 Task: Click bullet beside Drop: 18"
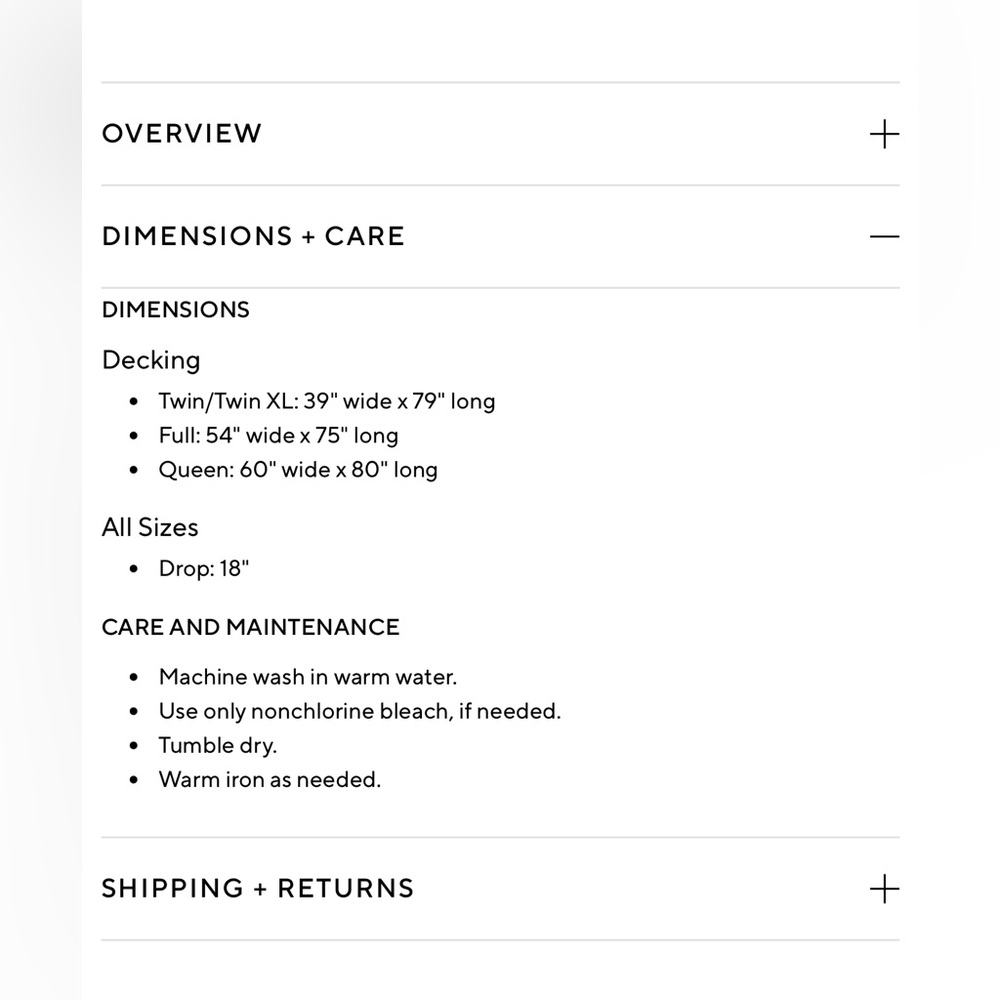tap(133, 569)
